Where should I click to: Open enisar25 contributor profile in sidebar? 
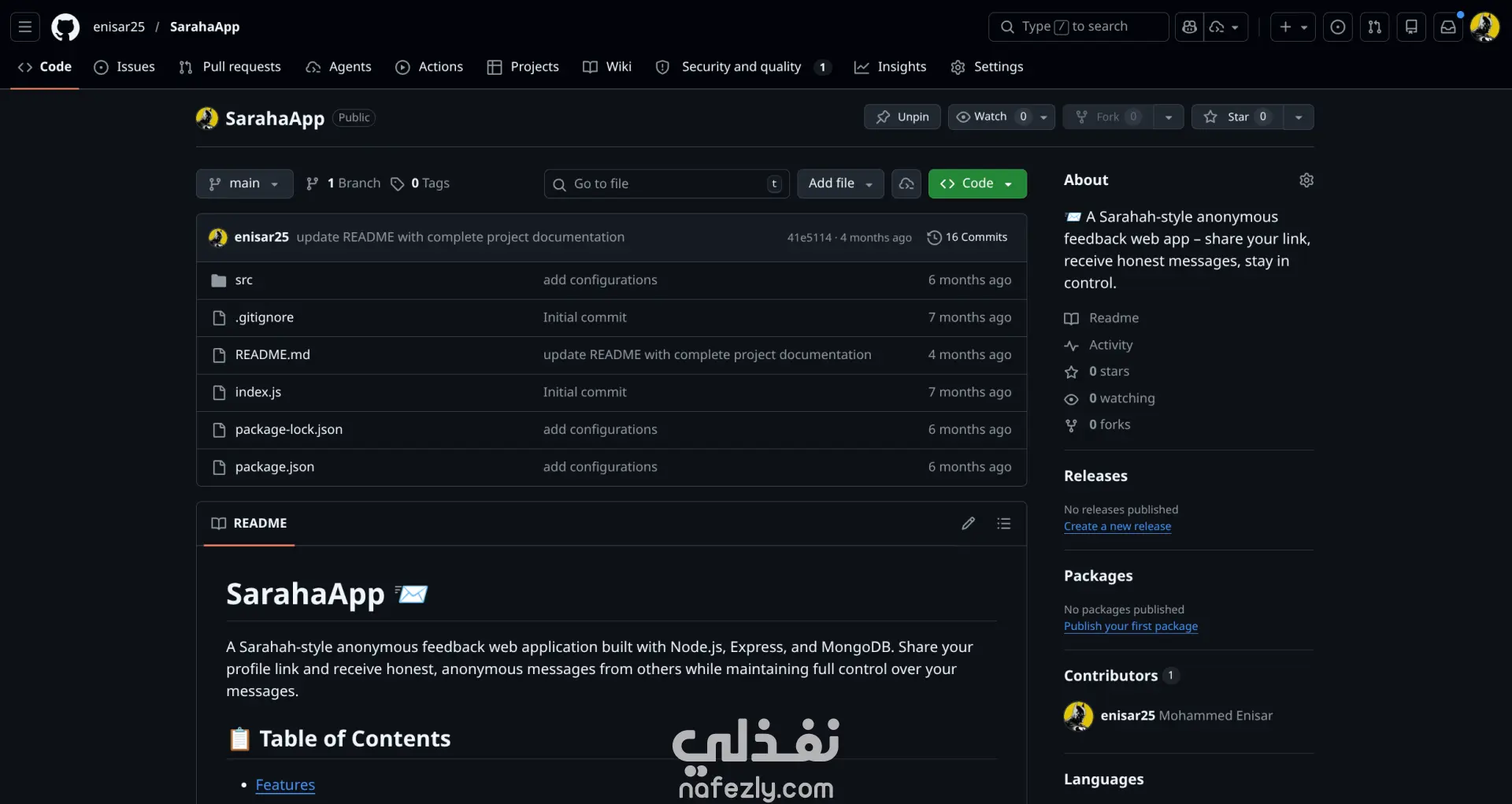coord(1128,716)
